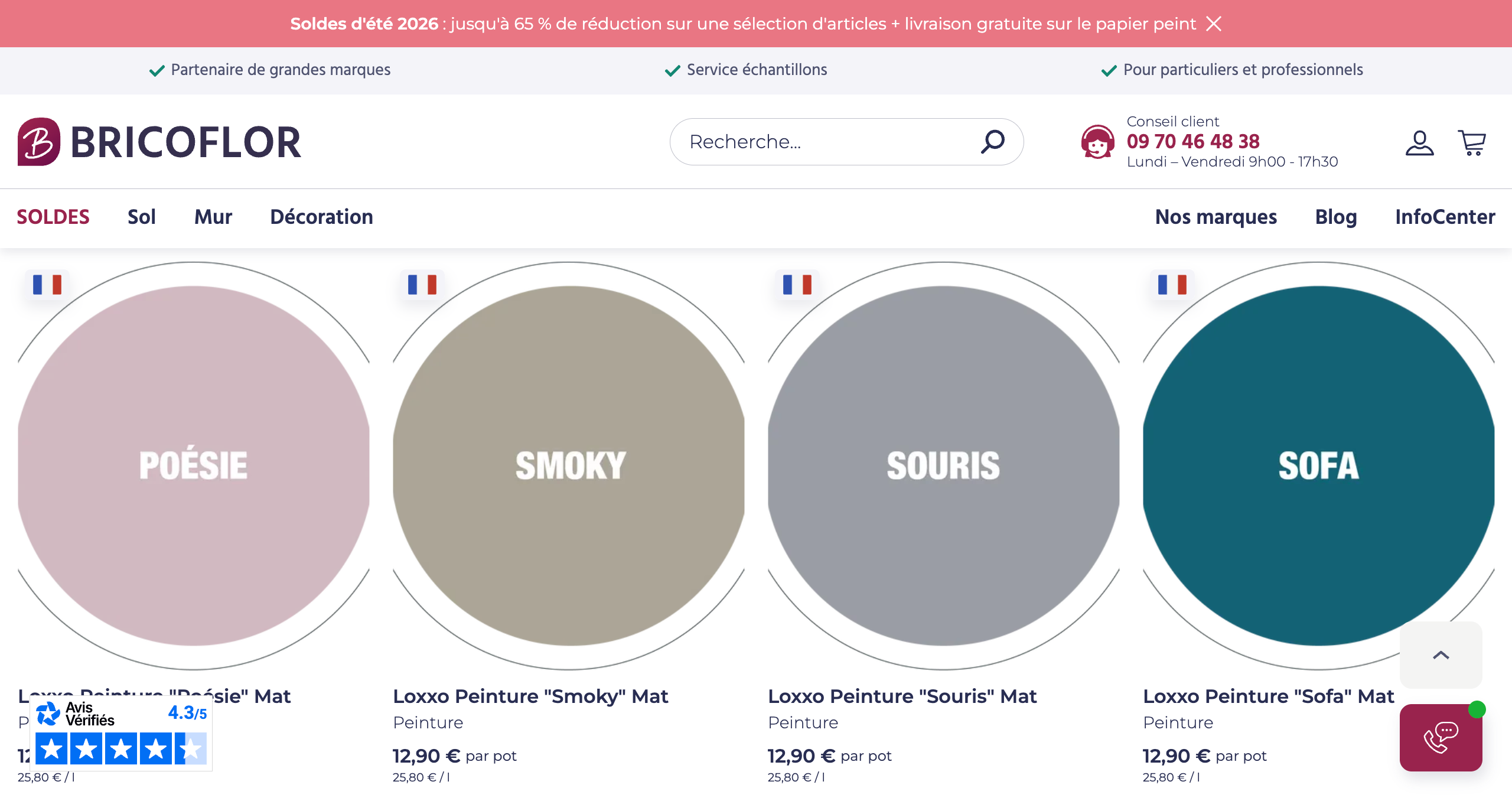The width and height of the screenshot is (1512, 801).
Task: Click the Smoky "25,80 € / l" unit price
Action: tap(421, 777)
